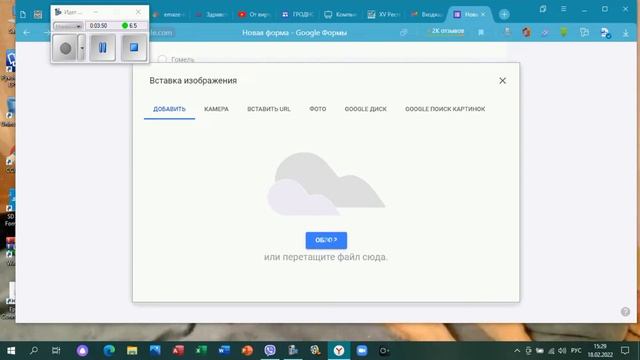Open Windows taskbar search
The width and height of the screenshot is (640, 360).
(34, 351)
